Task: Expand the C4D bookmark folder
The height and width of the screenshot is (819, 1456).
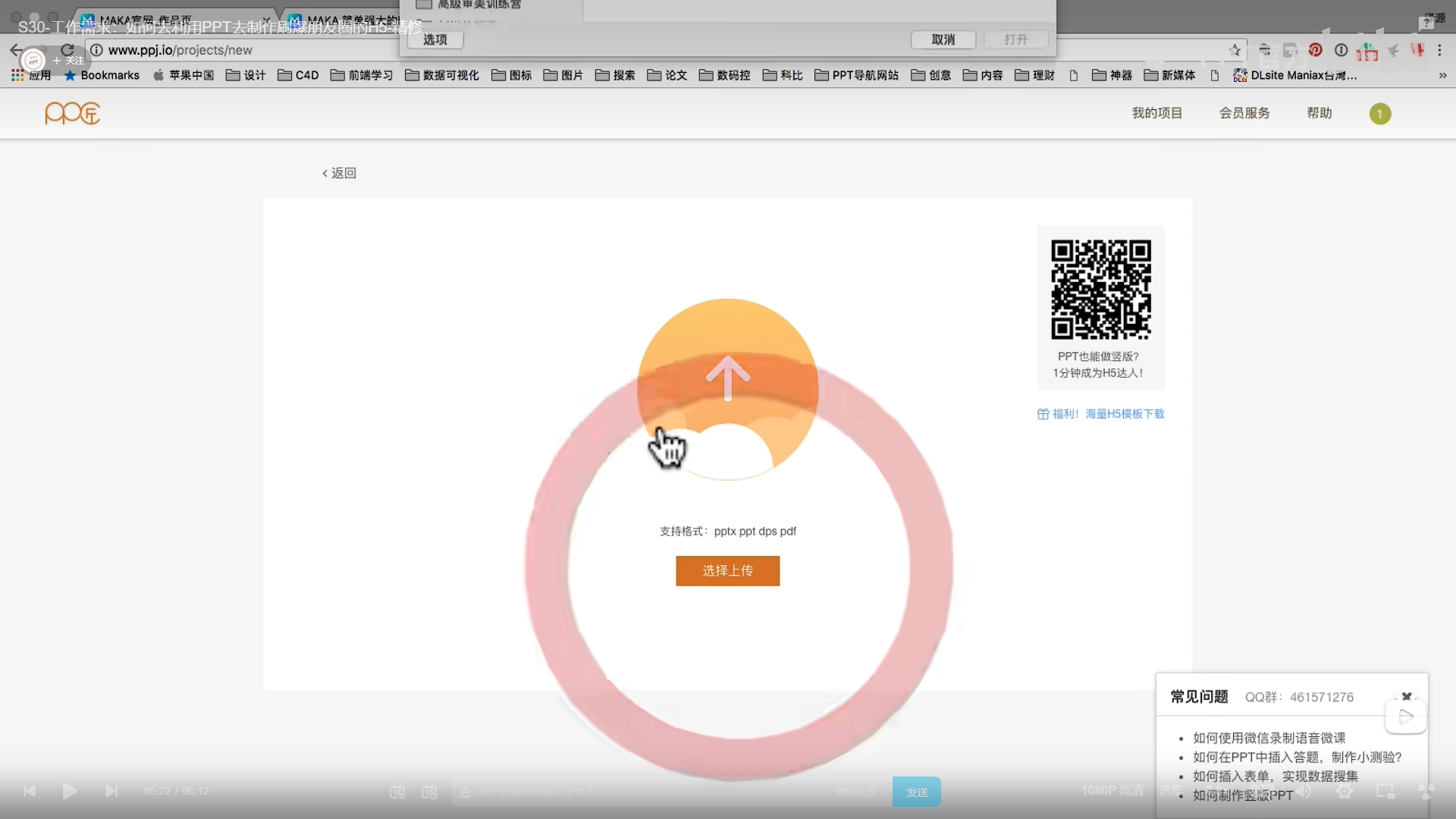Action: (298, 75)
